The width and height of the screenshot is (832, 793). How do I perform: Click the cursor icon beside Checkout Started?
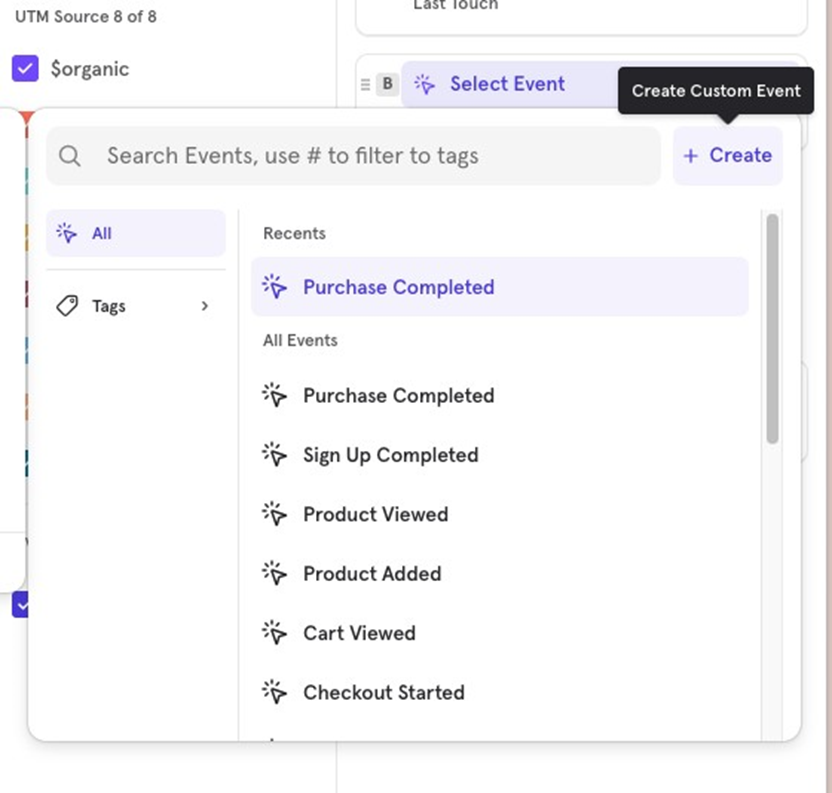click(x=274, y=692)
